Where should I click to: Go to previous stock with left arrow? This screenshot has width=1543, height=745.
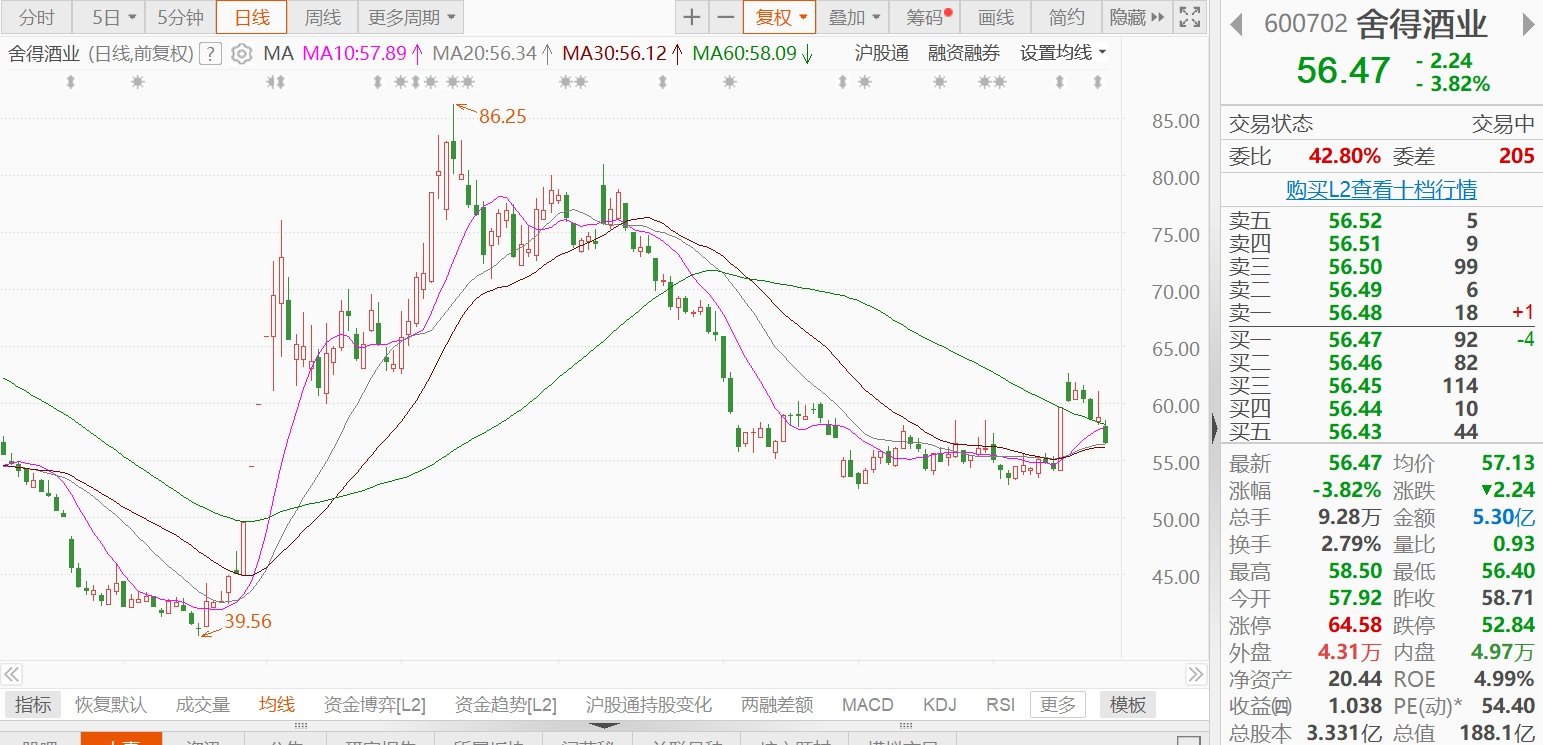1237,23
